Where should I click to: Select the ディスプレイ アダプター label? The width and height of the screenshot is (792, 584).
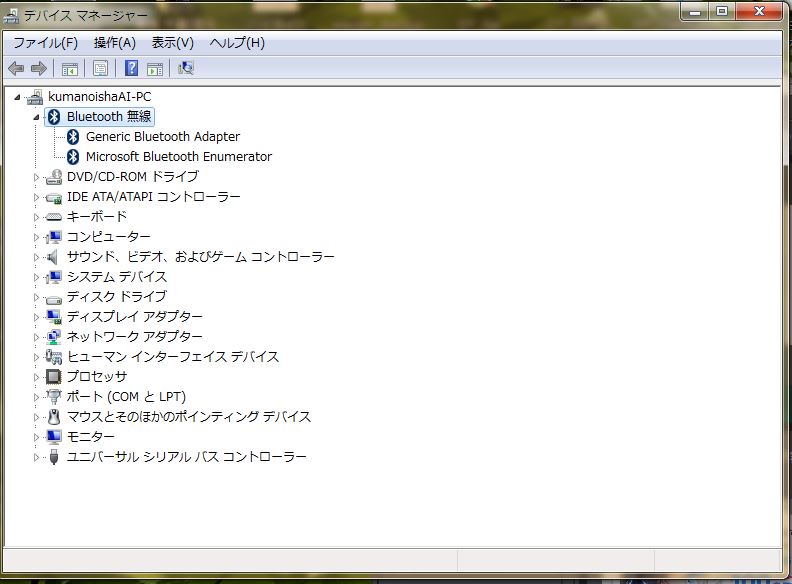tap(134, 317)
